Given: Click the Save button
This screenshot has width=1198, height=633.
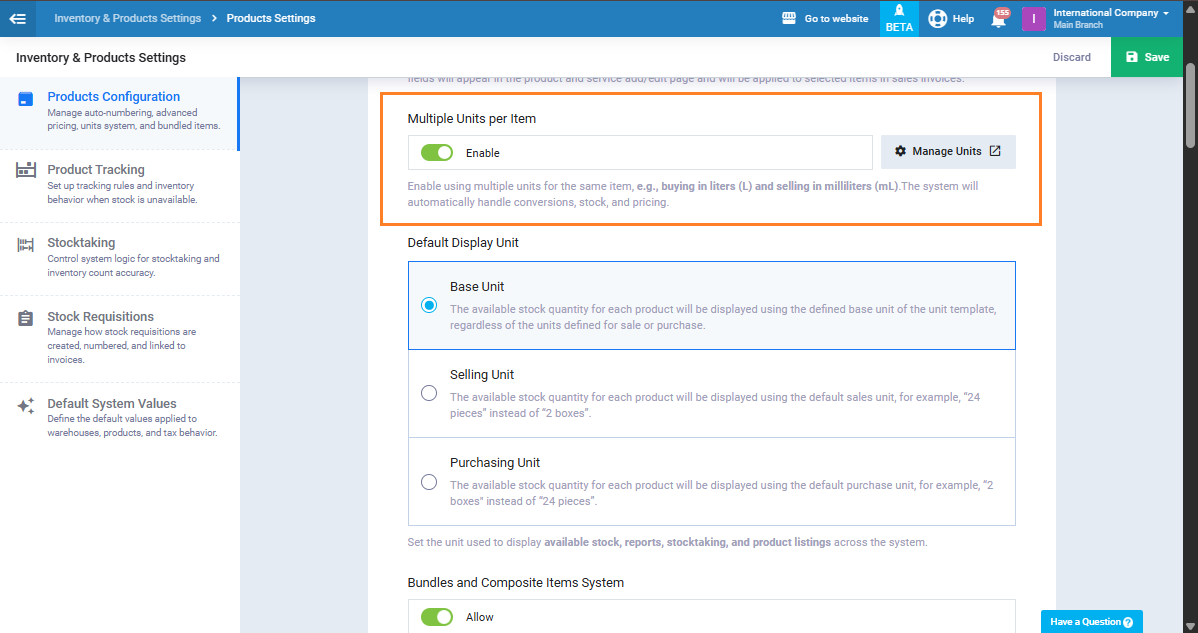Looking at the screenshot, I should coord(1146,57).
